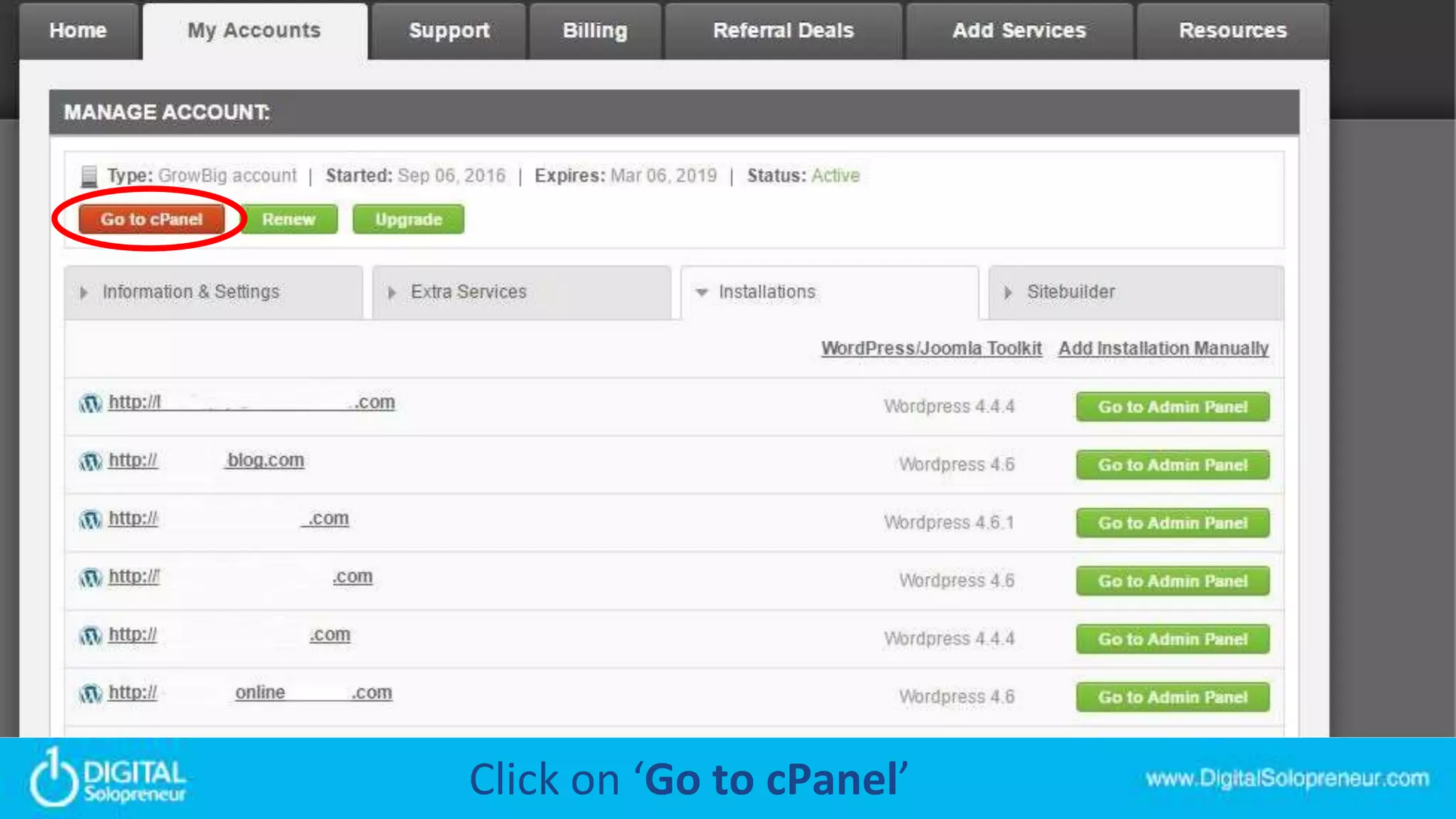Open the Billing tab

[x=595, y=31]
